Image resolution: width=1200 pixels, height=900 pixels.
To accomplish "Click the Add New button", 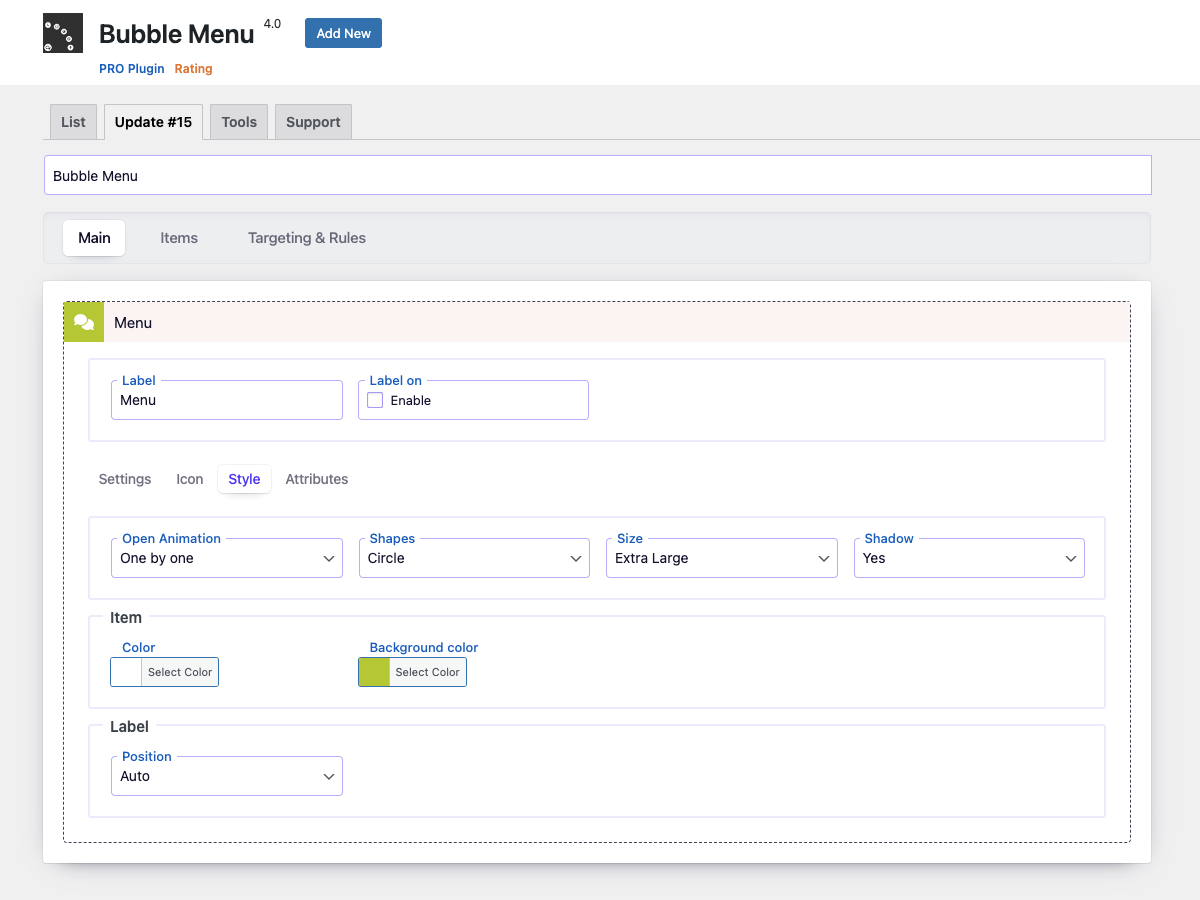I will (x=343, y=33).
